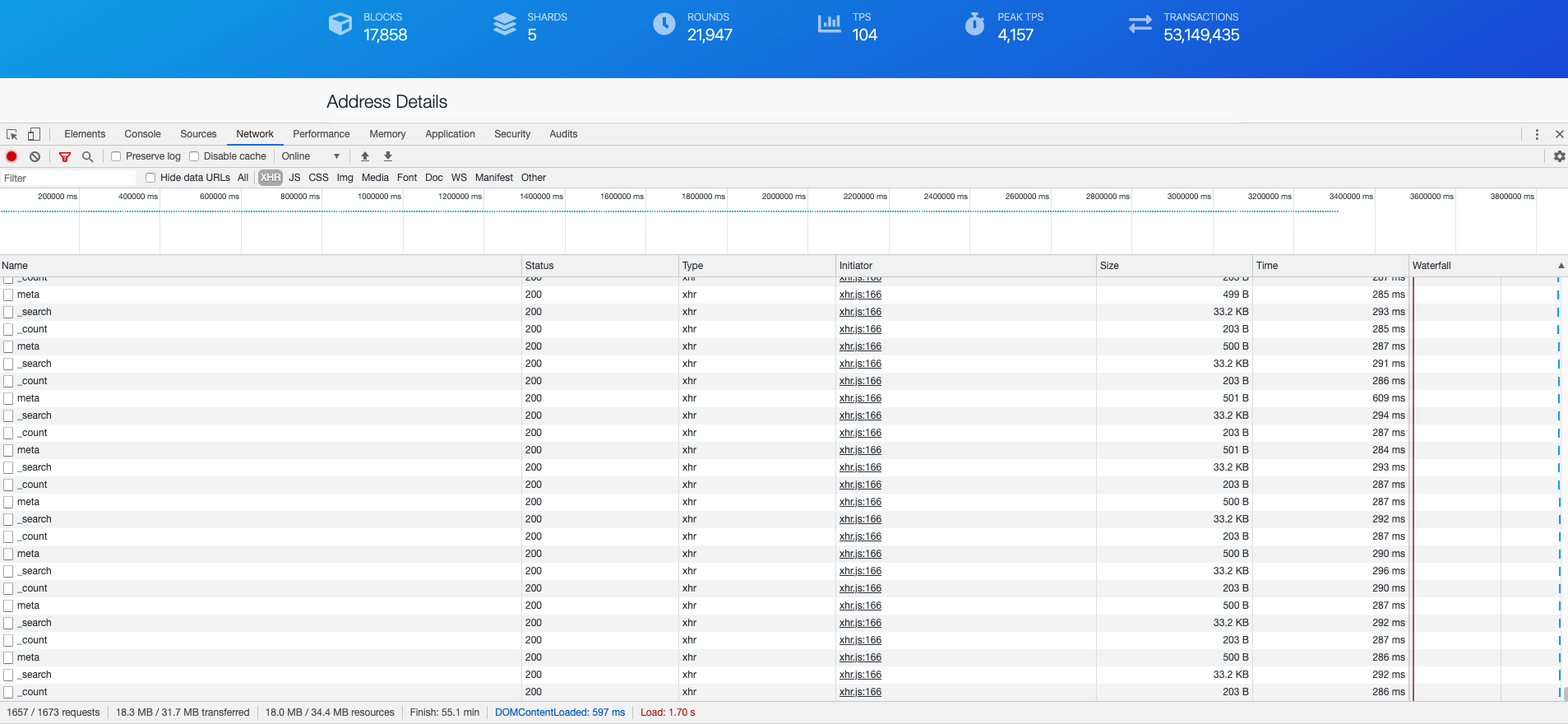The width and height of the screenshot is (1568, 724).
Task: Stop recording the network log
Action: click(12, 156)
